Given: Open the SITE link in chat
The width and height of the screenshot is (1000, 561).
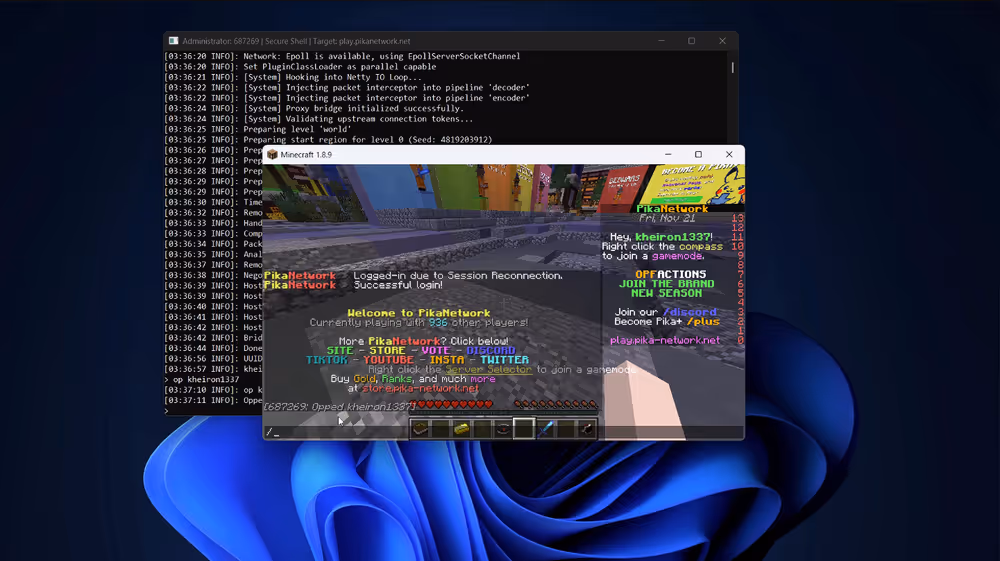Looking at the screenshot, I should [340, 351].
